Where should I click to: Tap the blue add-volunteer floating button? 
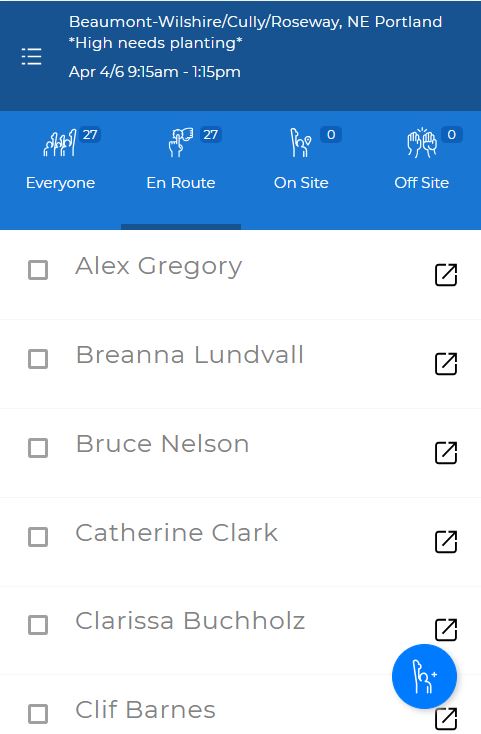(x=424, y=676)
